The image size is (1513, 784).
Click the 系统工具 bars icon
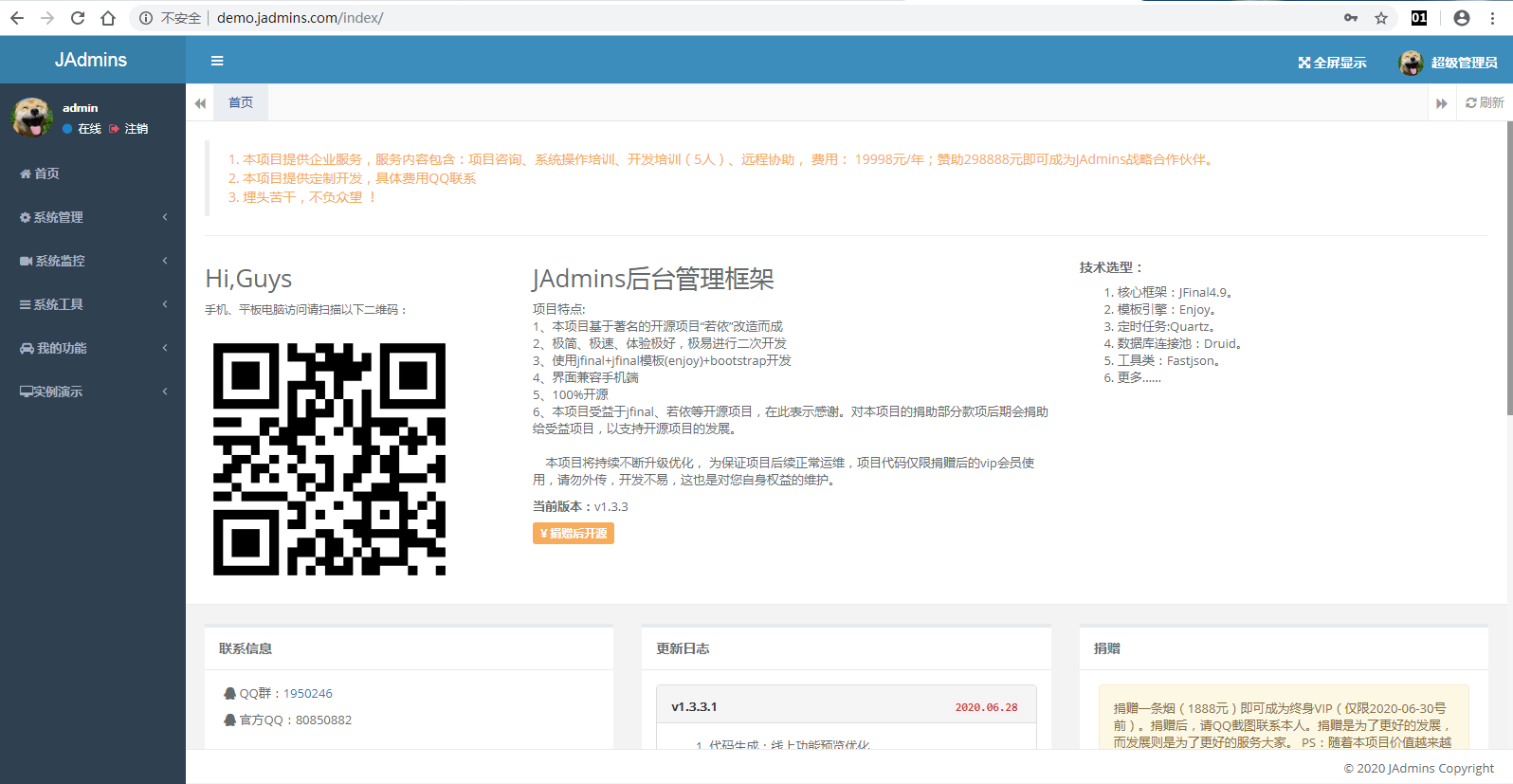26,304
